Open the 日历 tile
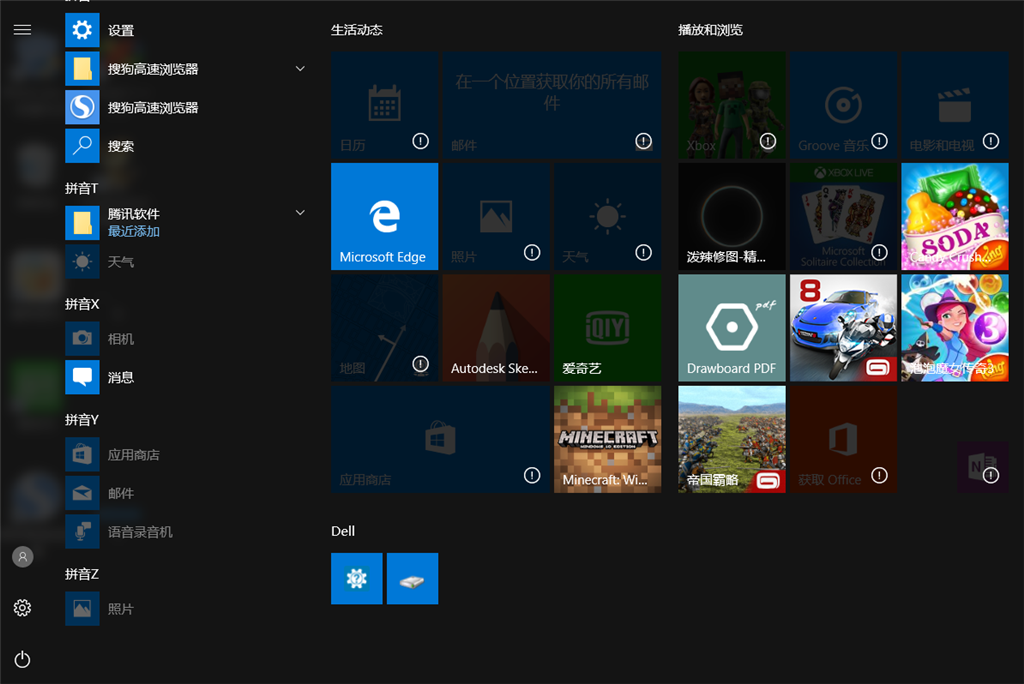 click(x=385, y=105)
